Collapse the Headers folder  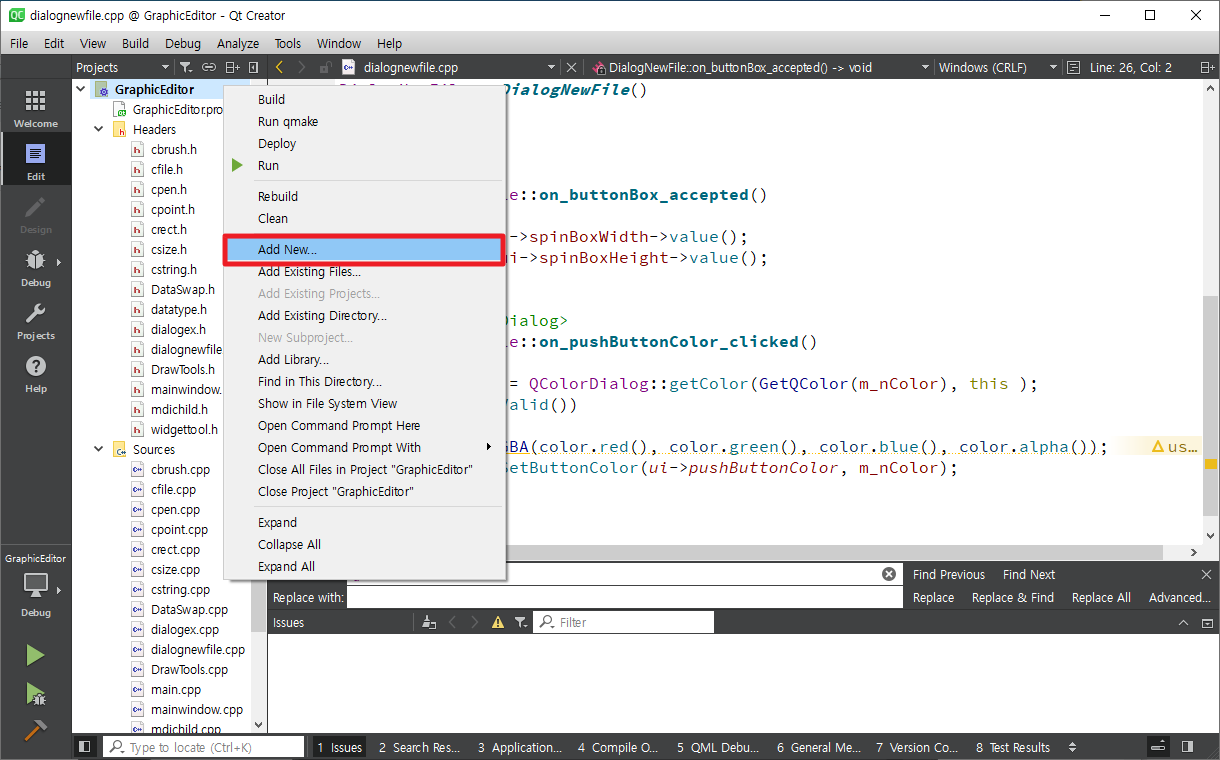[99, 129]
